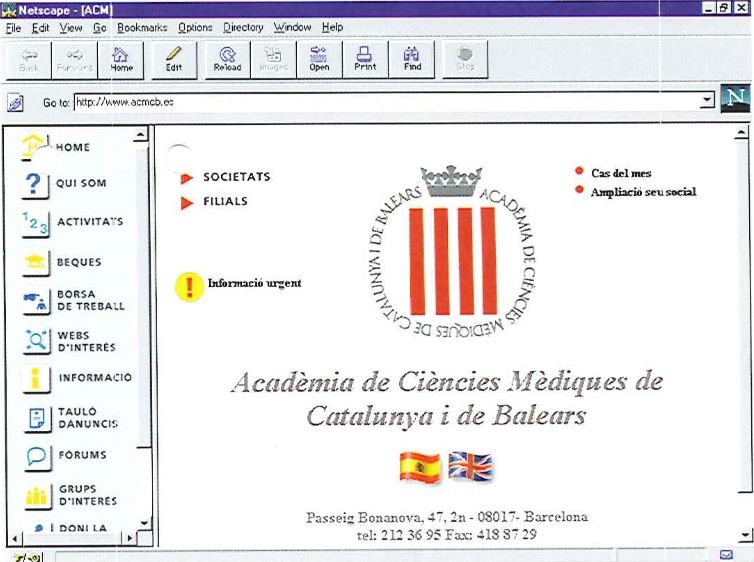754x562 pixels.
Task: Click the Edit pencil toolbar button
Action: click(174, 59)
